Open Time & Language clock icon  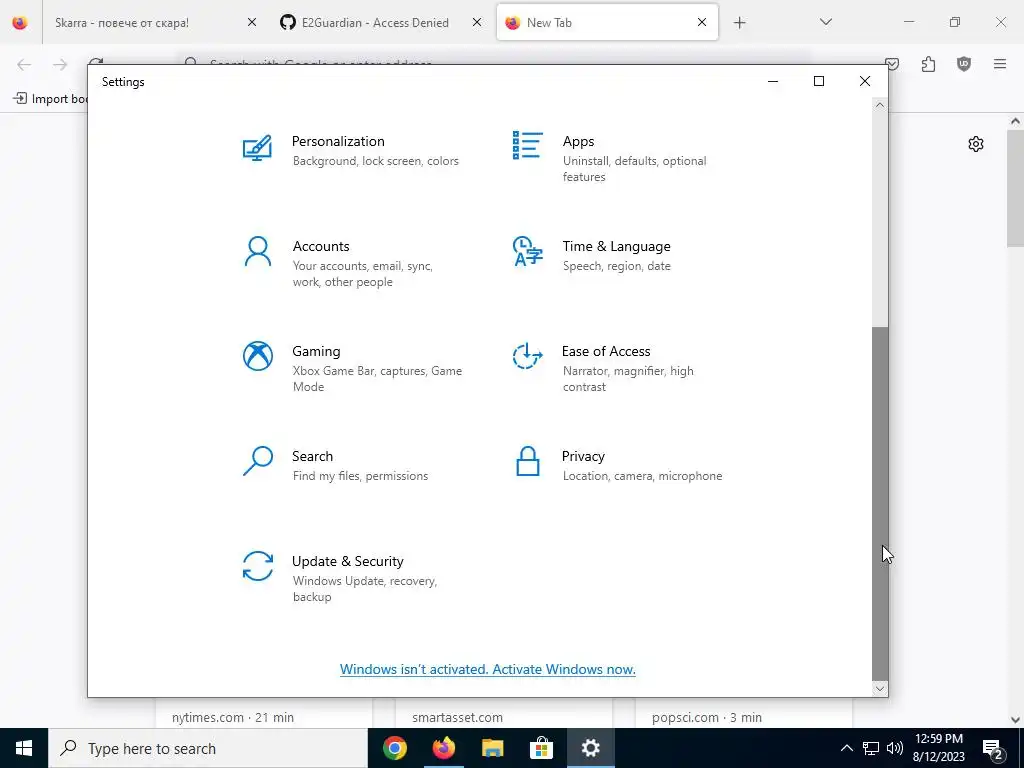coord(527,251)
